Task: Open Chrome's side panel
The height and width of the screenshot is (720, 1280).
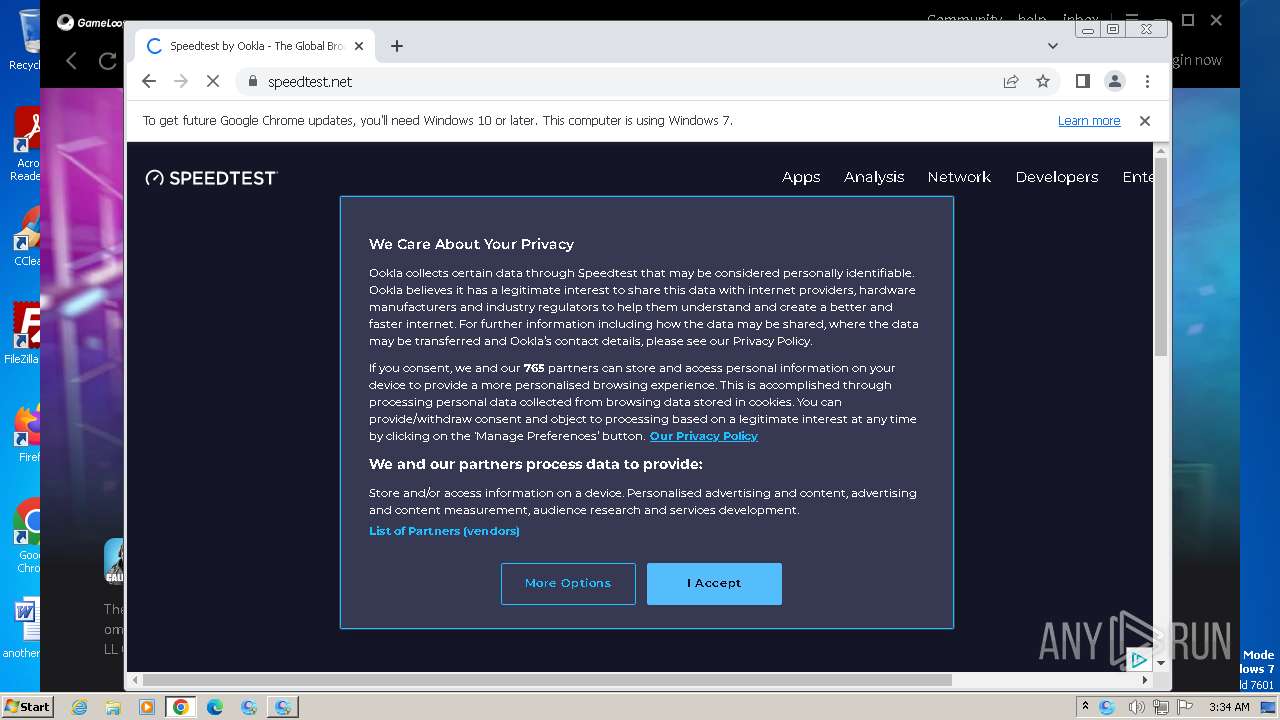Action: [1082, 81]
